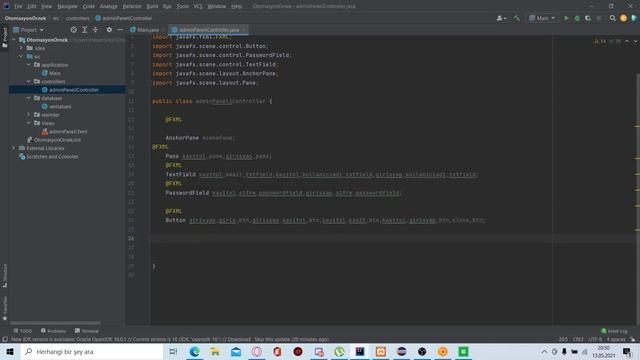The image size is (640, 360).
Task: Launch Microsoft Edge from taskbar
Action: pos(194,351)
